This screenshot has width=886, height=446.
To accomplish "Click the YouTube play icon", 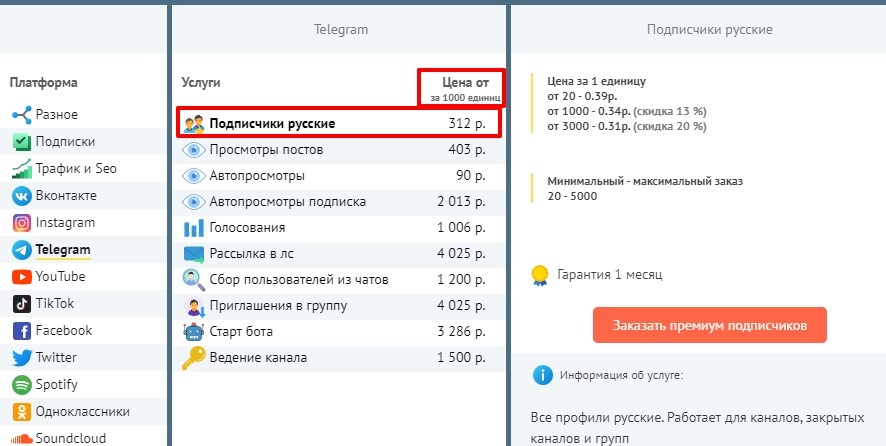I will point(21,277).
